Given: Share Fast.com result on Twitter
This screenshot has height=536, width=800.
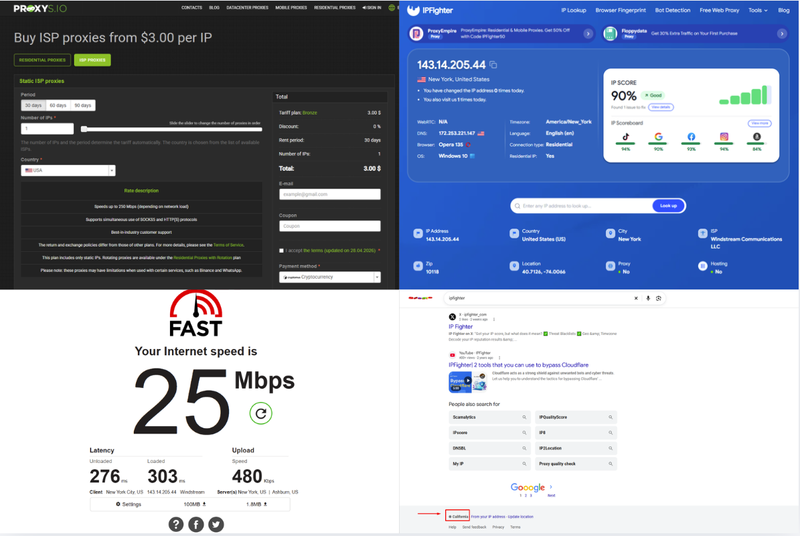Looking at the screenshot, I should pyautogui.click(x=216, y=524).
